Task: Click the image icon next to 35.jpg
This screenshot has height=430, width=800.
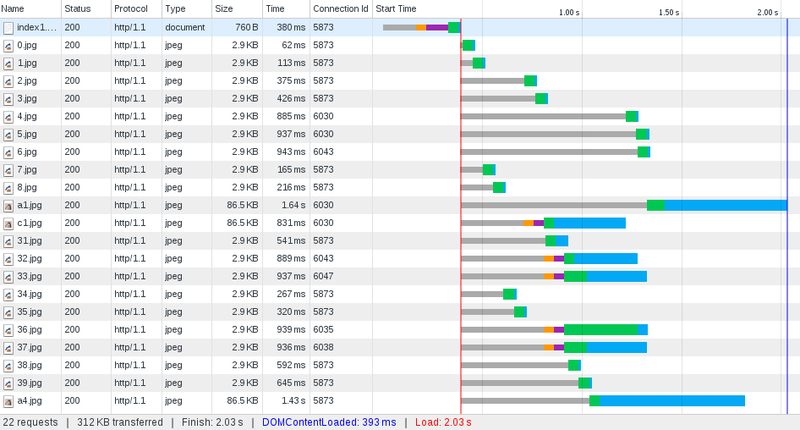Action: coord(8,313)
